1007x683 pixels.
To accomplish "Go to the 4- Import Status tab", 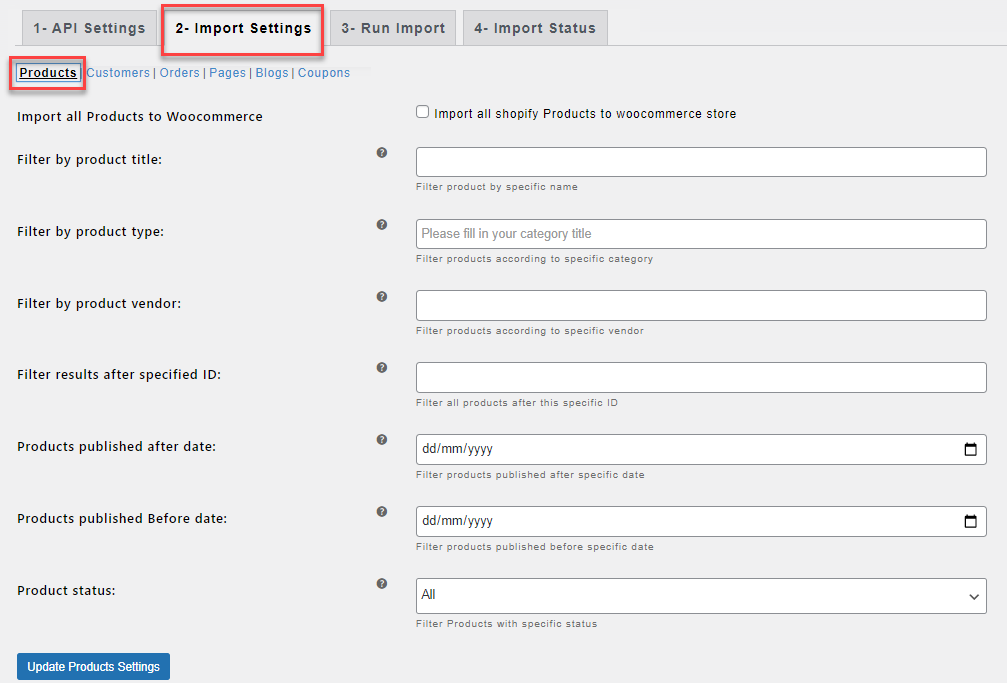I will (x=535, y=28).
